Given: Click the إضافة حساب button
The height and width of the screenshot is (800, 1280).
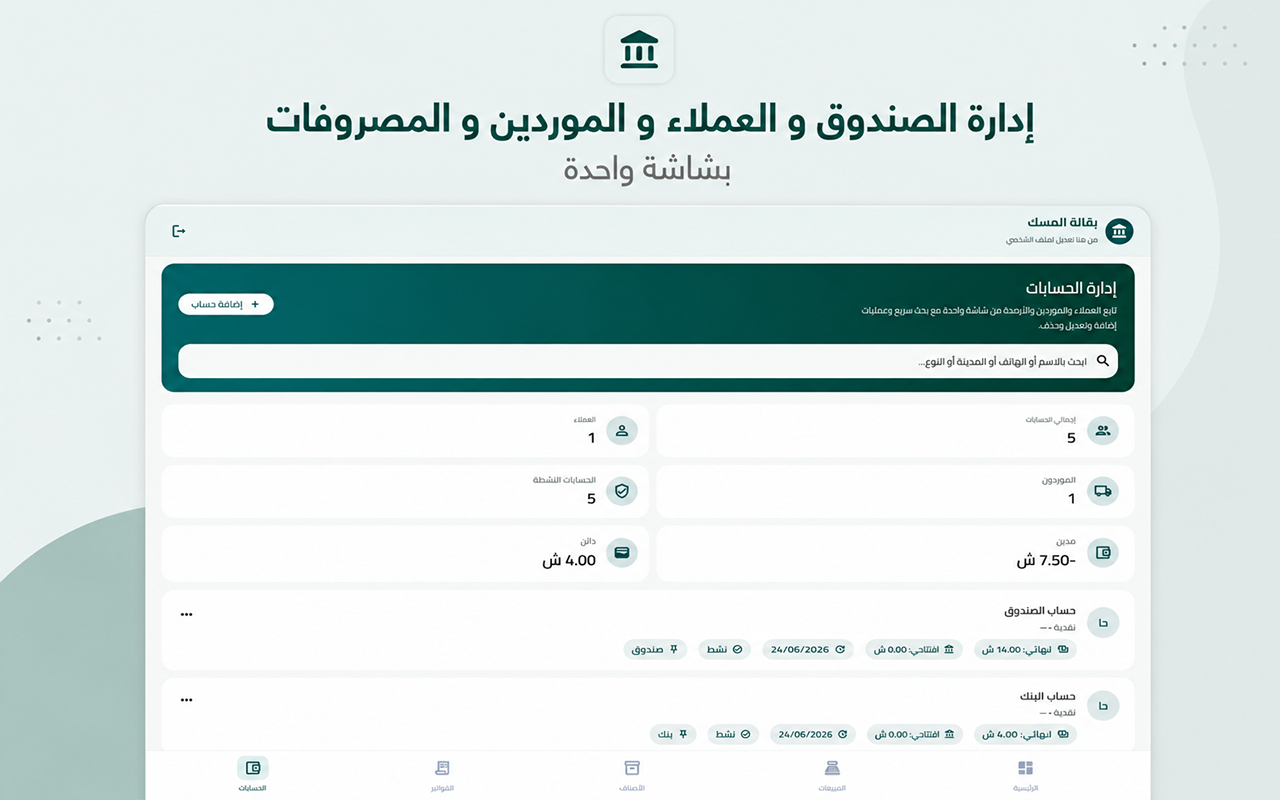Looking at the screenshot, I should tap(226, 304).
